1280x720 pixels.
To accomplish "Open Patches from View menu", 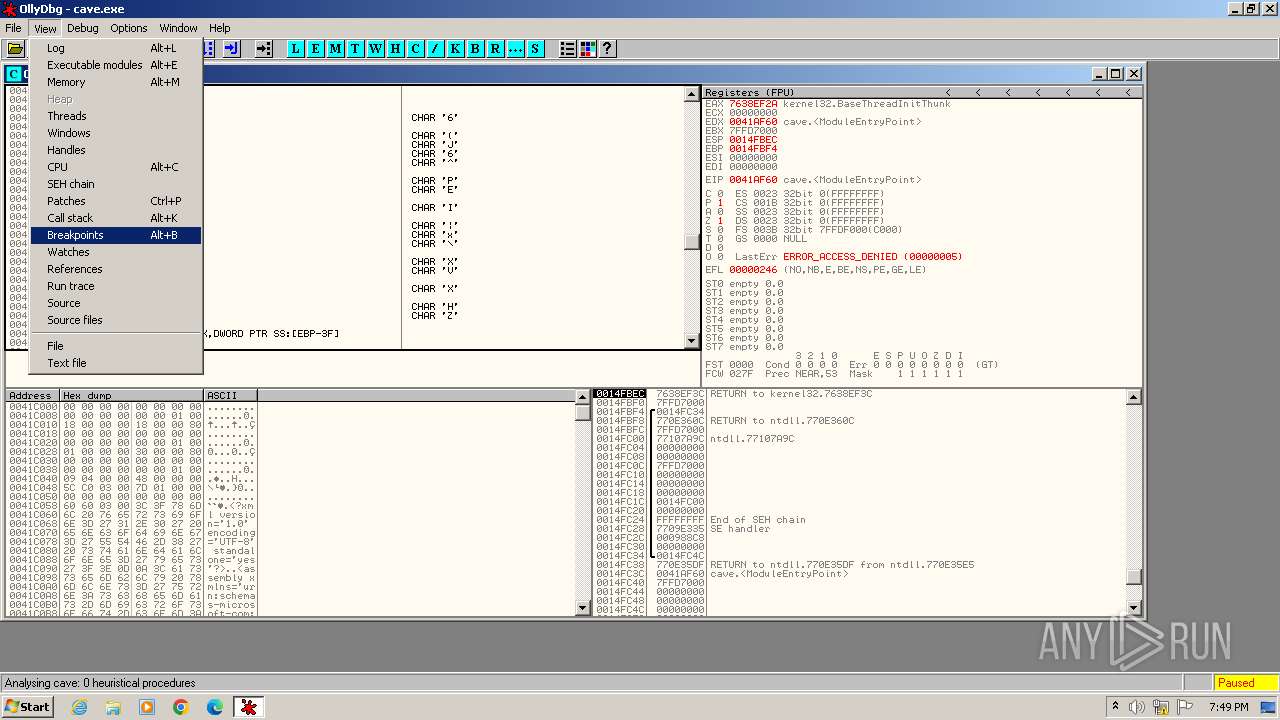I will click(x=116, y=201).
